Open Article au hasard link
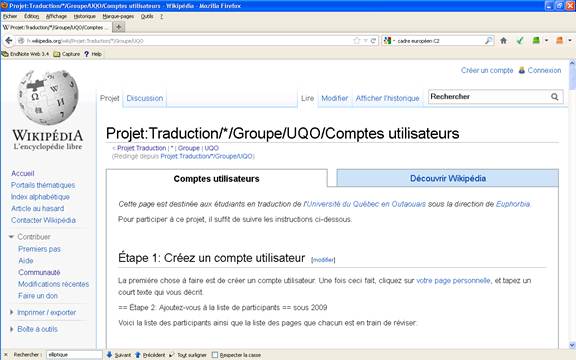The image size is (576, 360). pyautogui.click(x=37, y=209)
